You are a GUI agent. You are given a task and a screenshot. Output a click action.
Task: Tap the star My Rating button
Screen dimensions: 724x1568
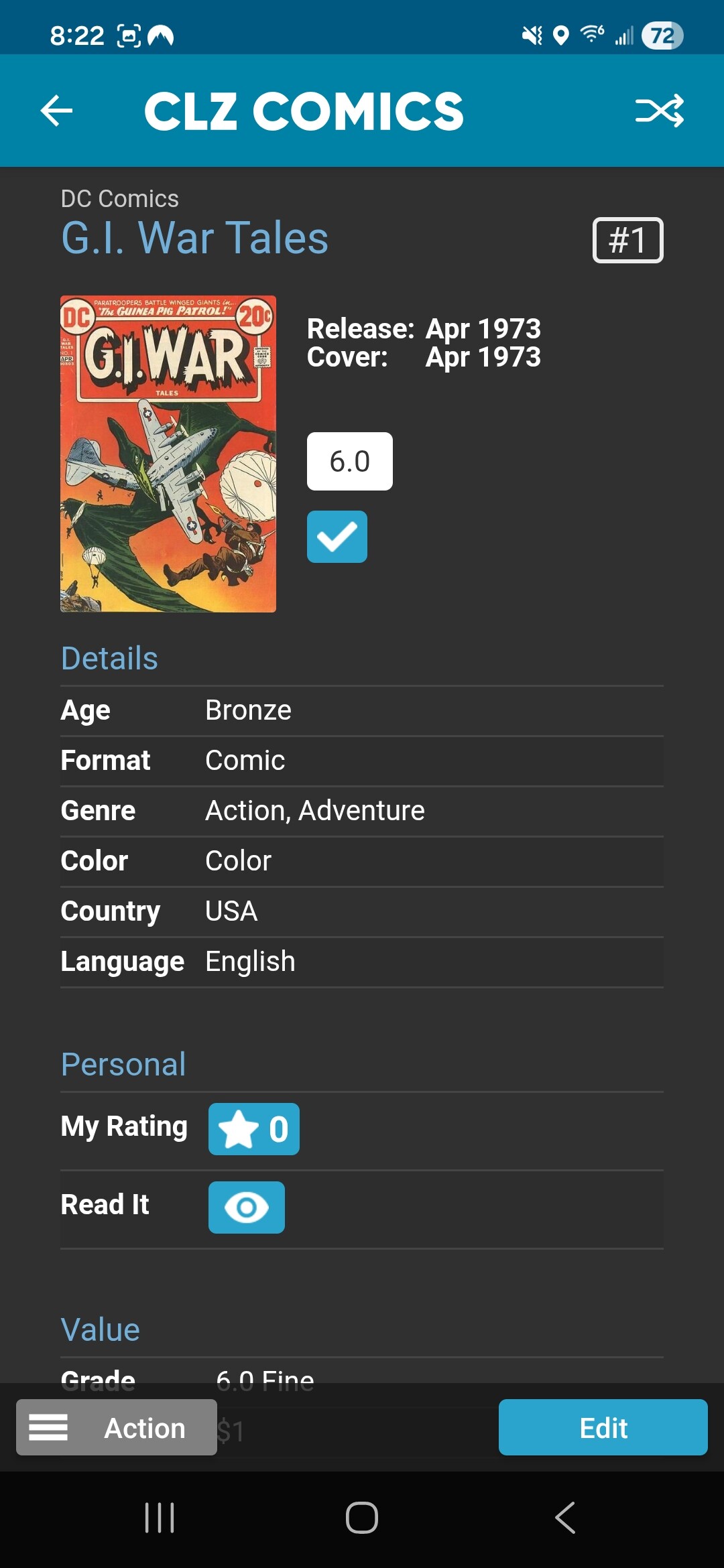[253, 1129]
